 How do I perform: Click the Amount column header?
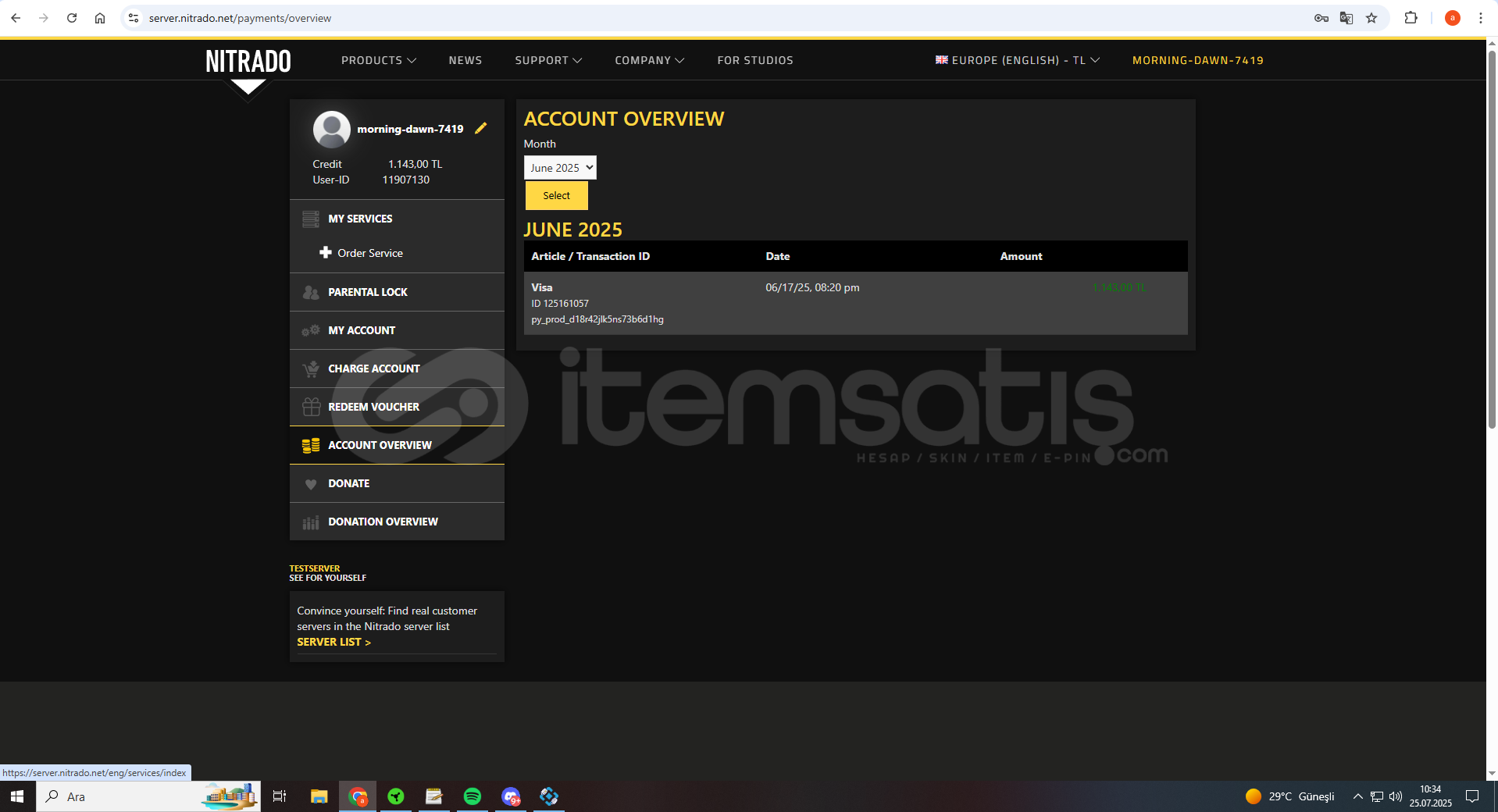[1021, 256]
